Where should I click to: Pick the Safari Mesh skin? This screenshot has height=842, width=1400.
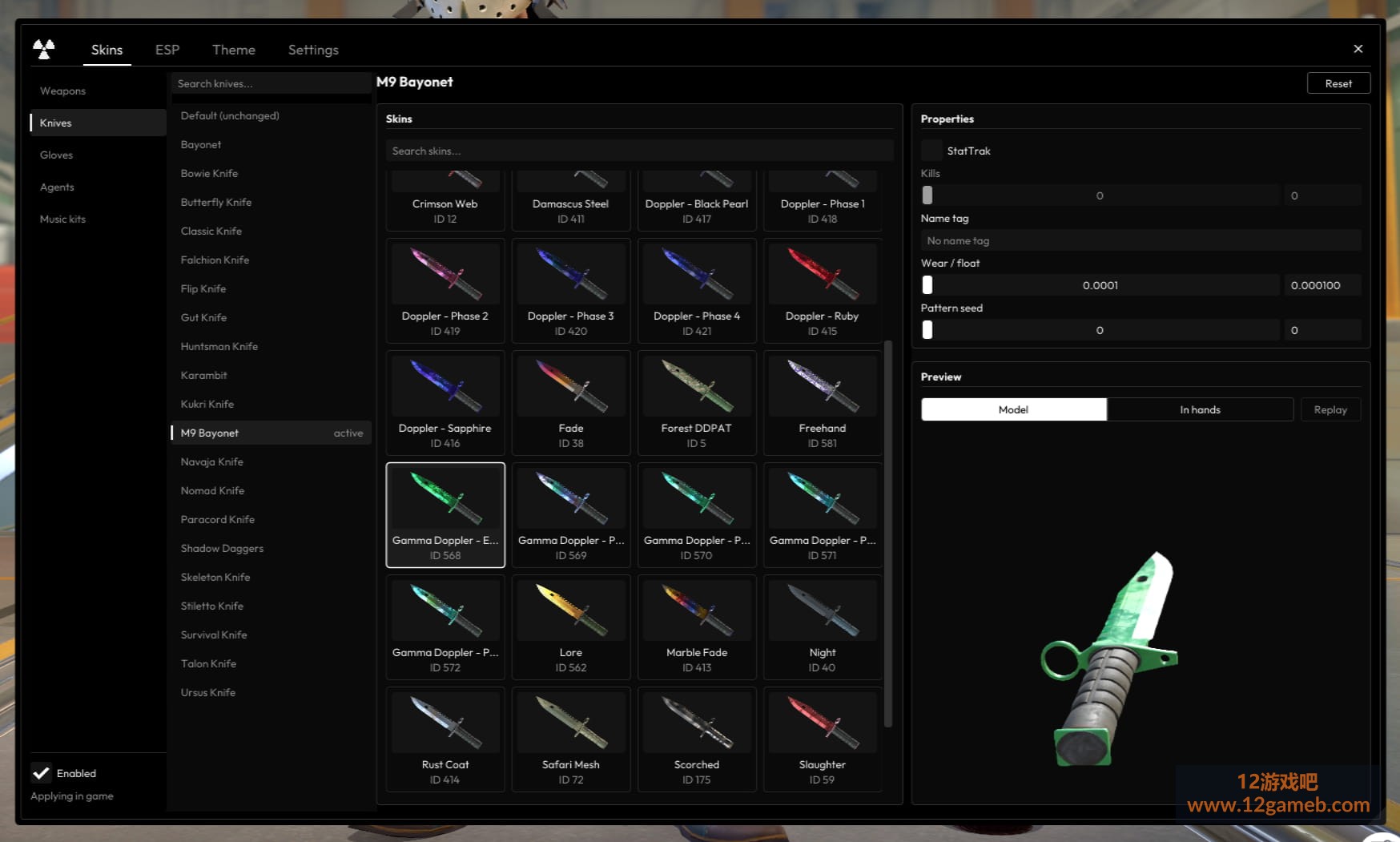click(571, 739)
